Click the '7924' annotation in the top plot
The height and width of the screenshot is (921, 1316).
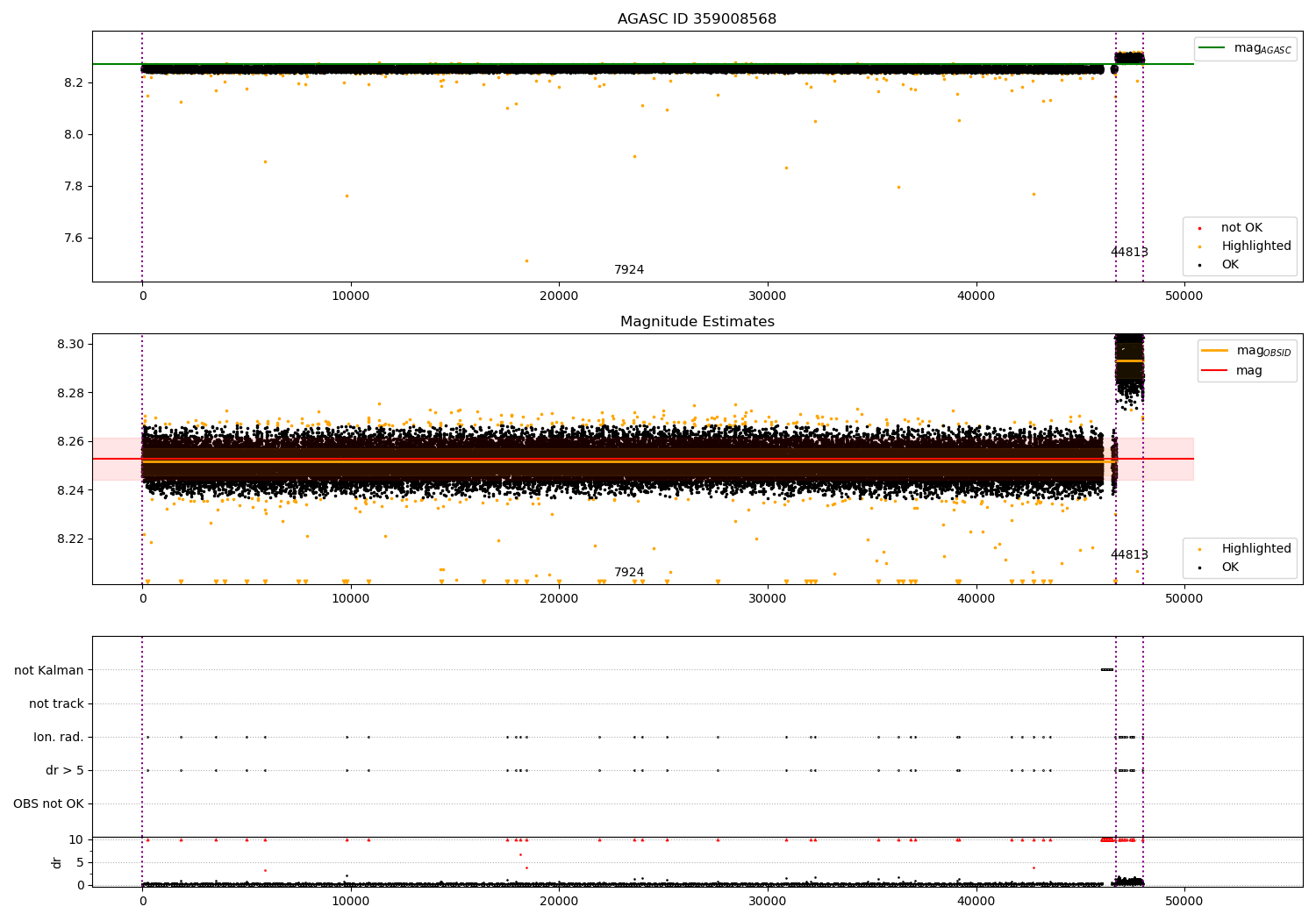pos(629,270)
